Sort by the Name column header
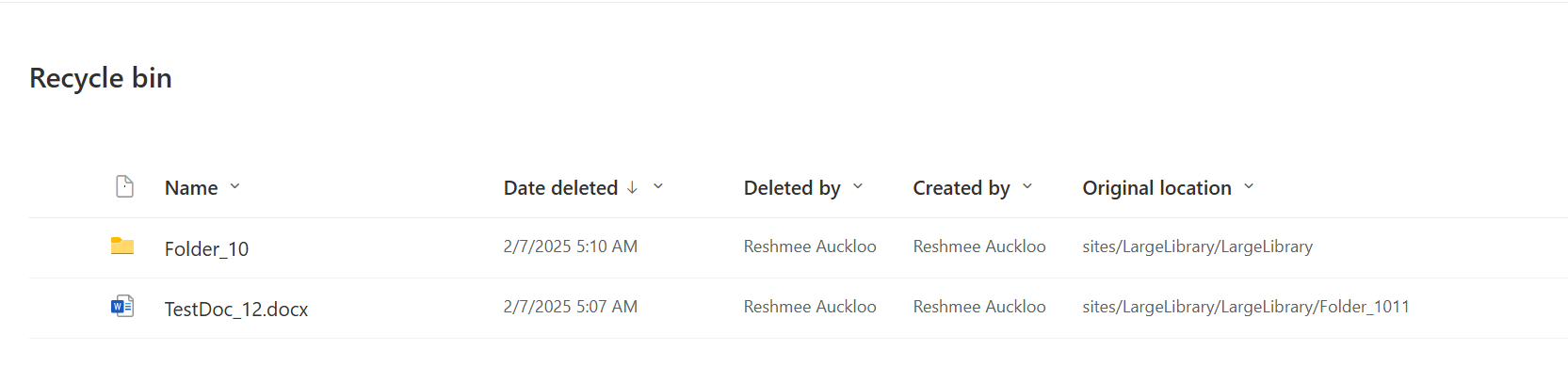 click(191, 188)
